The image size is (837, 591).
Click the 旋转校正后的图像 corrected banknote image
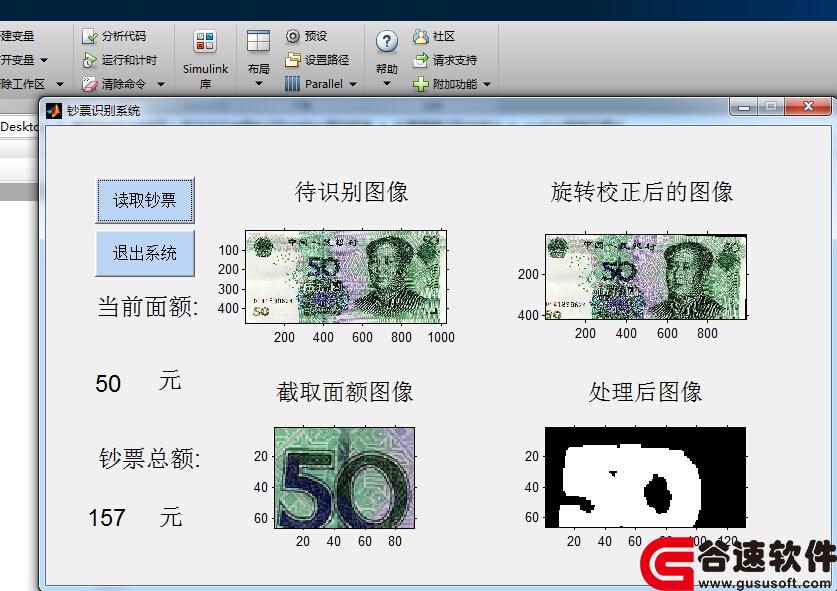pos(645,277)
